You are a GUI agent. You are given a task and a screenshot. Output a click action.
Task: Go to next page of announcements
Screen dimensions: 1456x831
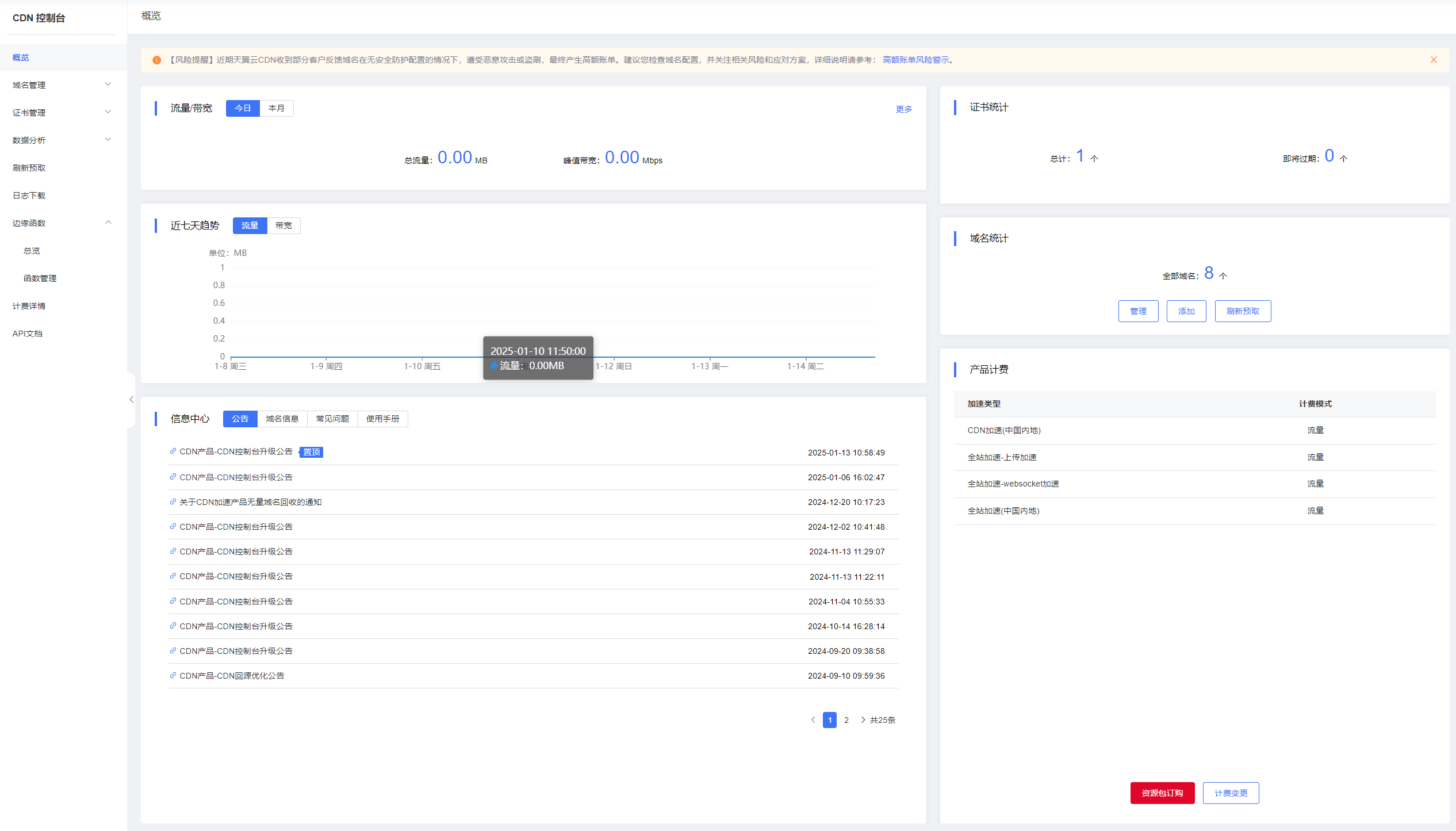pyautogui.click(x=863, y=720)
